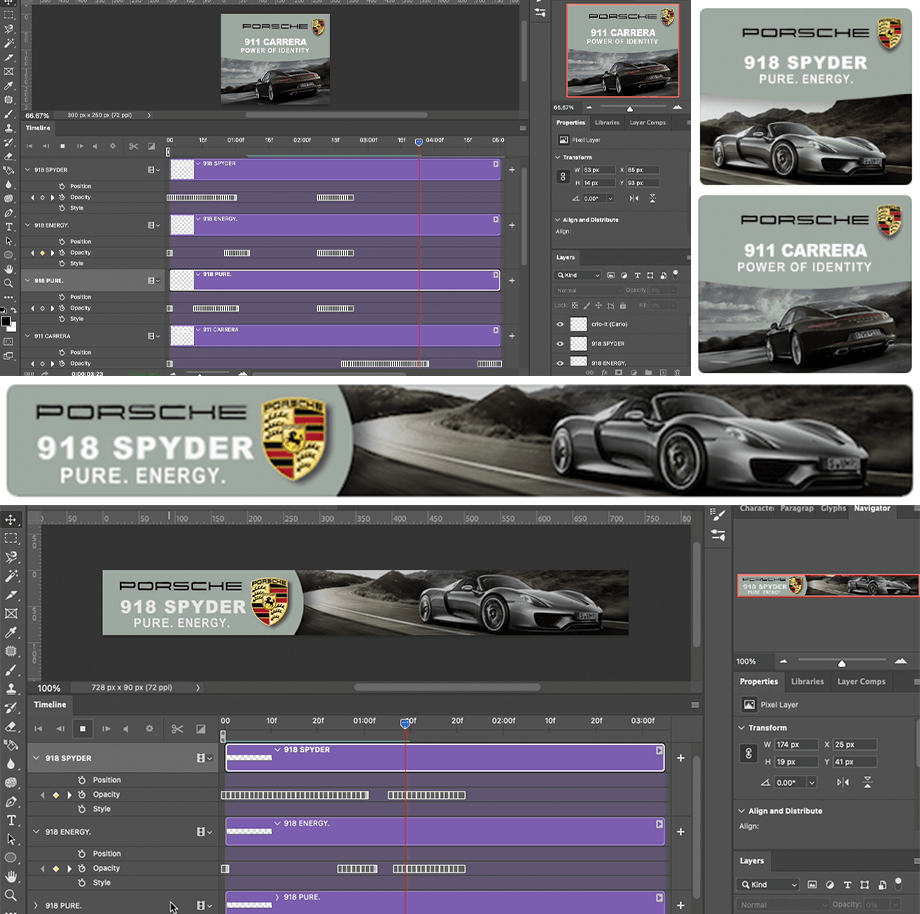The image size is (920, 914).
Task: Click the transition icon in wide banner timeline
Action: pyautogui.click(x=201, y=729)
